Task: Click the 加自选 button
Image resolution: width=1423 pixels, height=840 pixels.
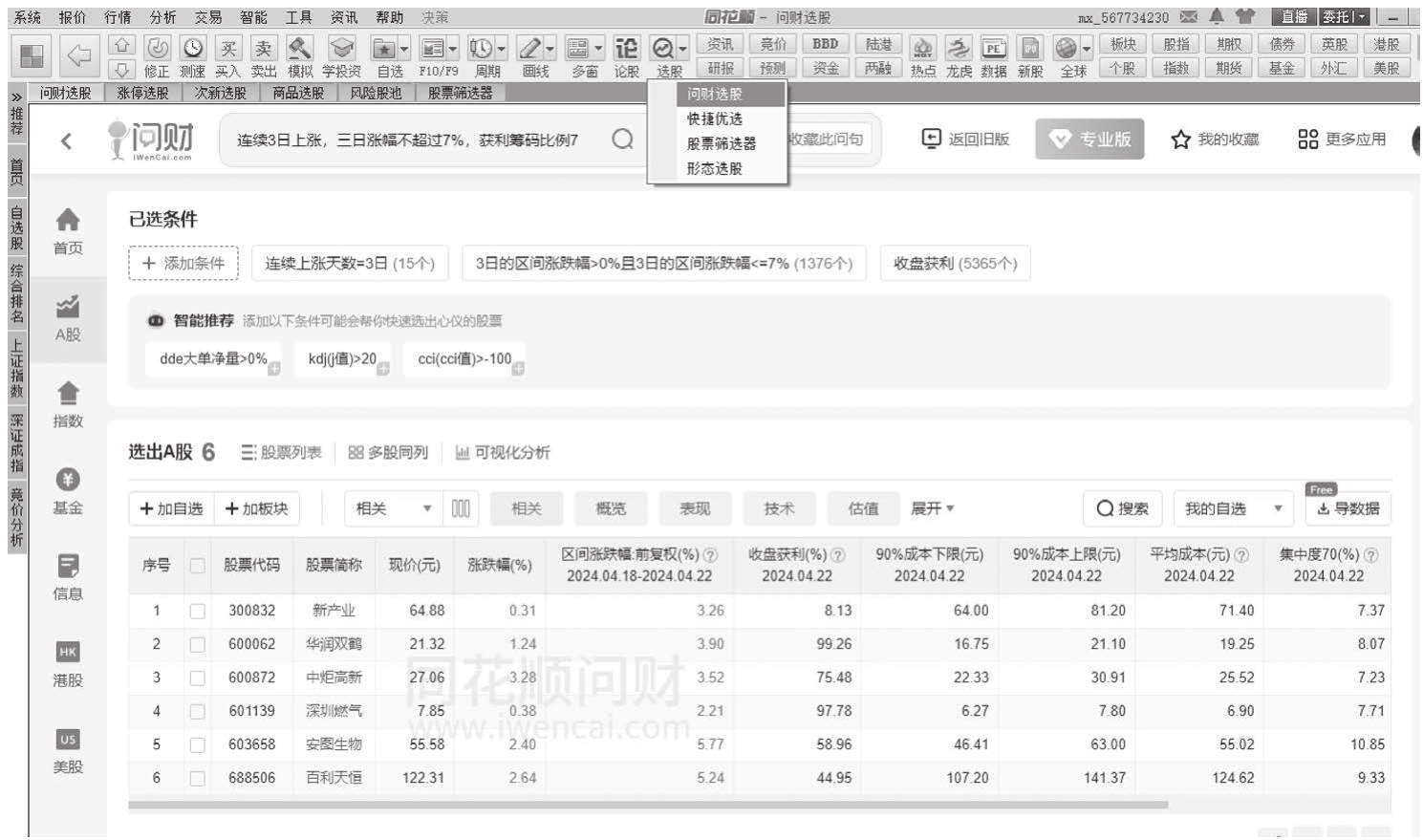Action: (172, 508)
